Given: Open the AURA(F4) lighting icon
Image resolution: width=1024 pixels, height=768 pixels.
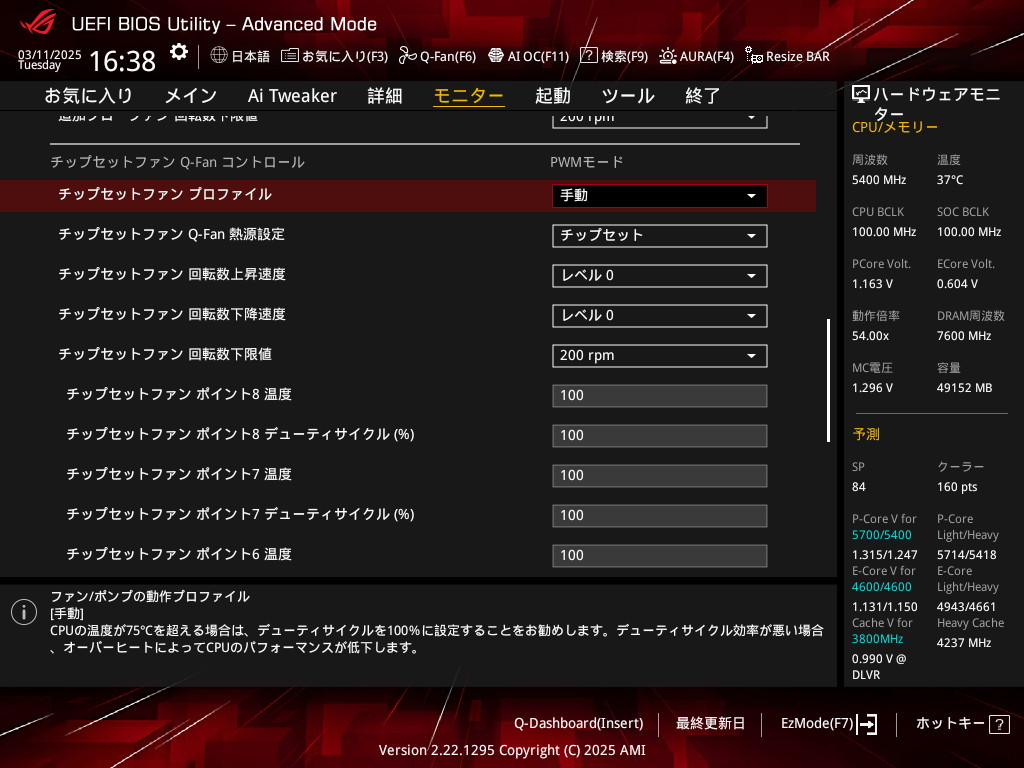Looking at the screenshot, I should (667, 56).
